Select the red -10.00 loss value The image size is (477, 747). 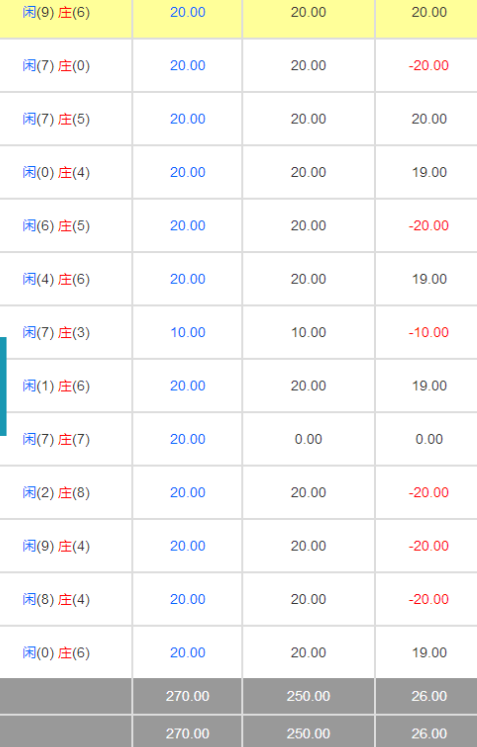(x=429, y=332)
